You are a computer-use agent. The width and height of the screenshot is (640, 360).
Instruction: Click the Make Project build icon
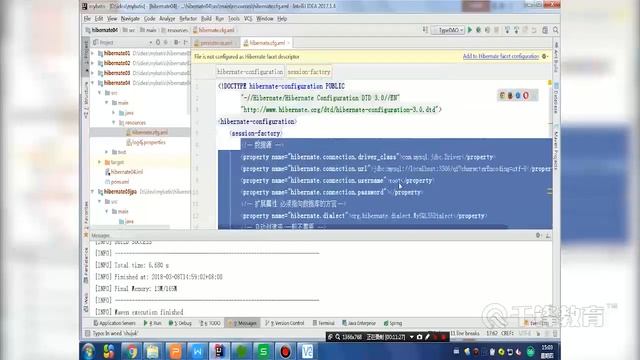click(x=425, y=30)
